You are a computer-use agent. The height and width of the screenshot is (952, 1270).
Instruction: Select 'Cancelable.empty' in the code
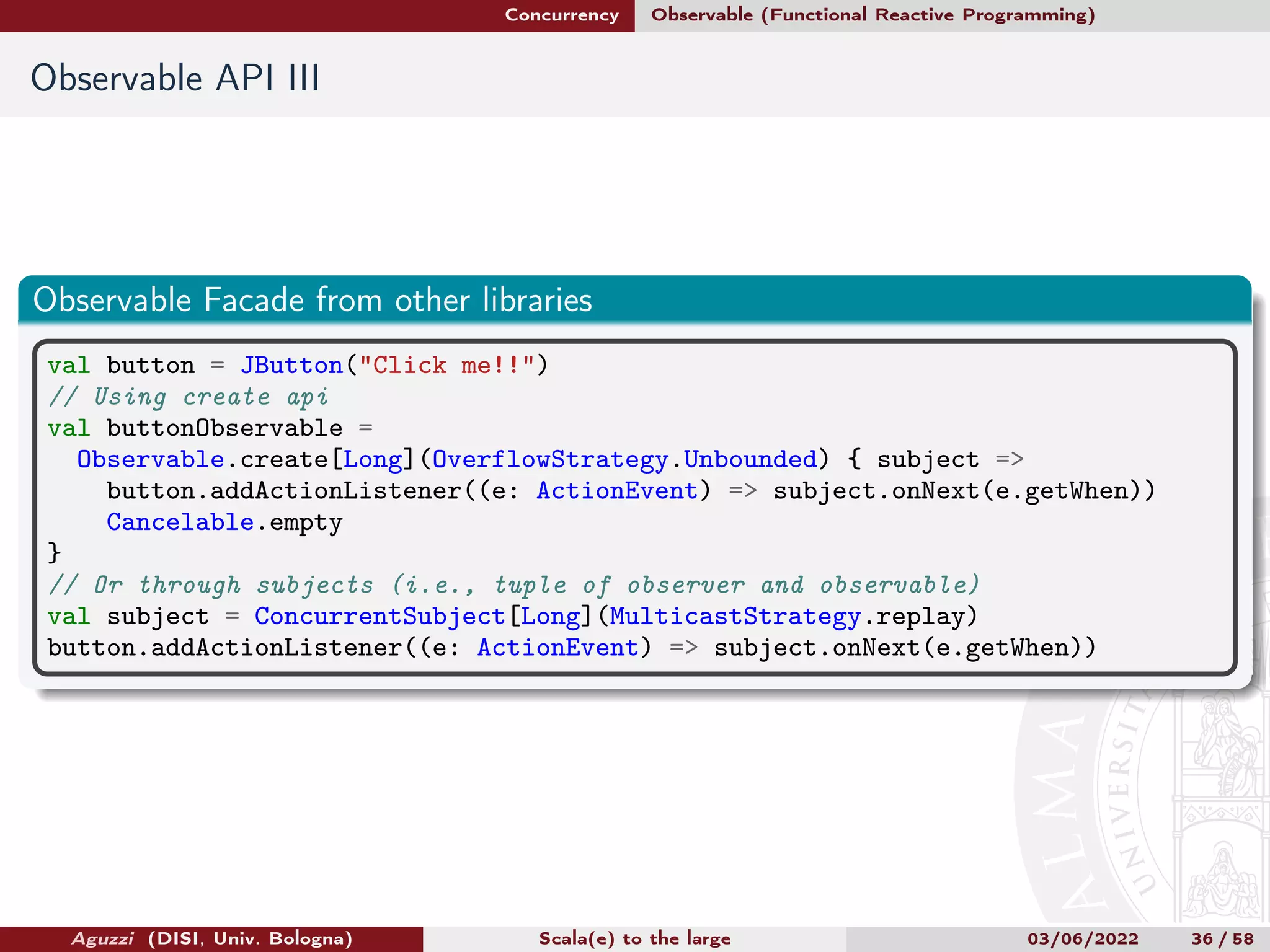coord(224,522)
